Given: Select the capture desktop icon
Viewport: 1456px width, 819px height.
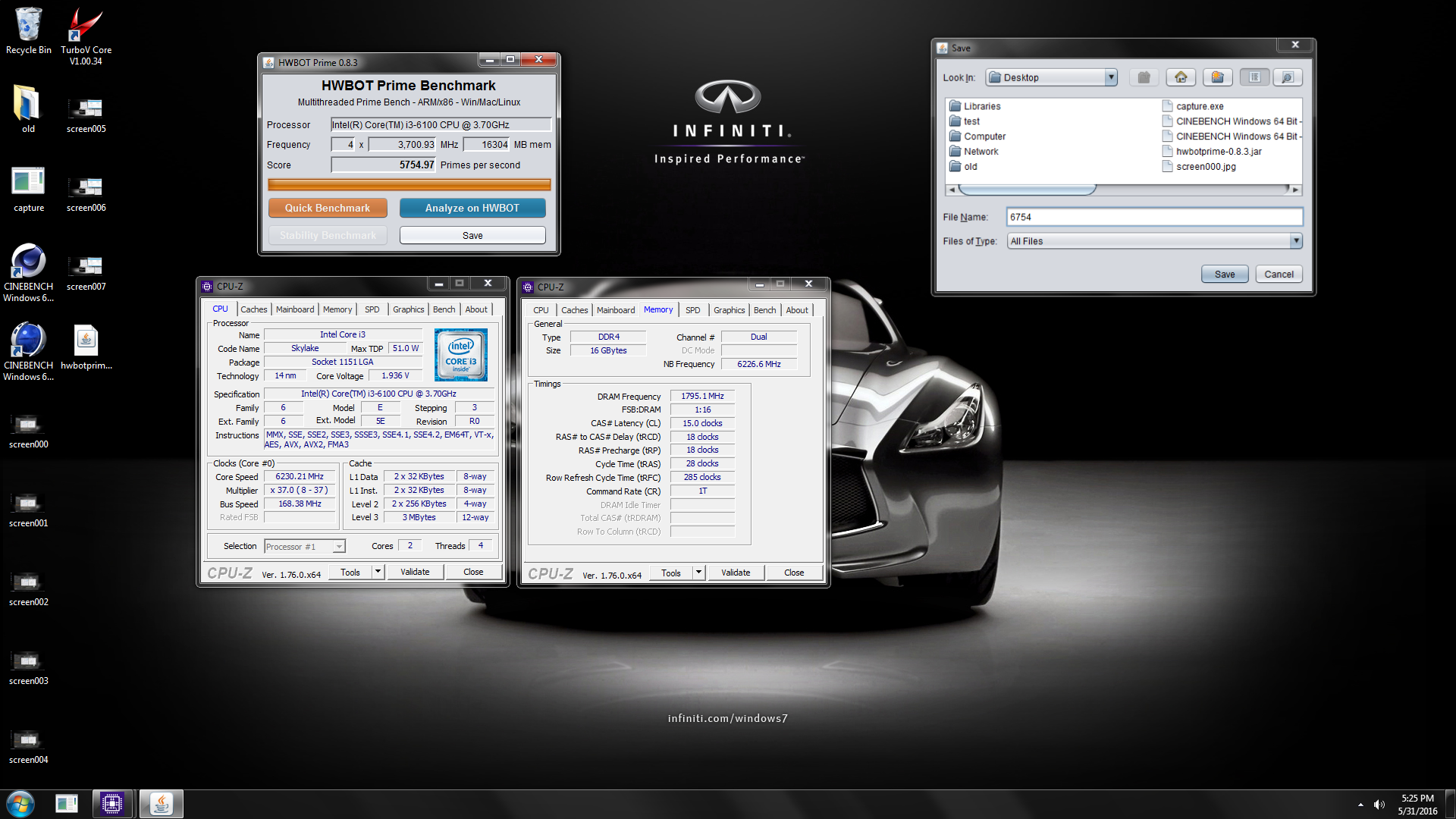Looking at the screenshot, I should pos(28,190).
